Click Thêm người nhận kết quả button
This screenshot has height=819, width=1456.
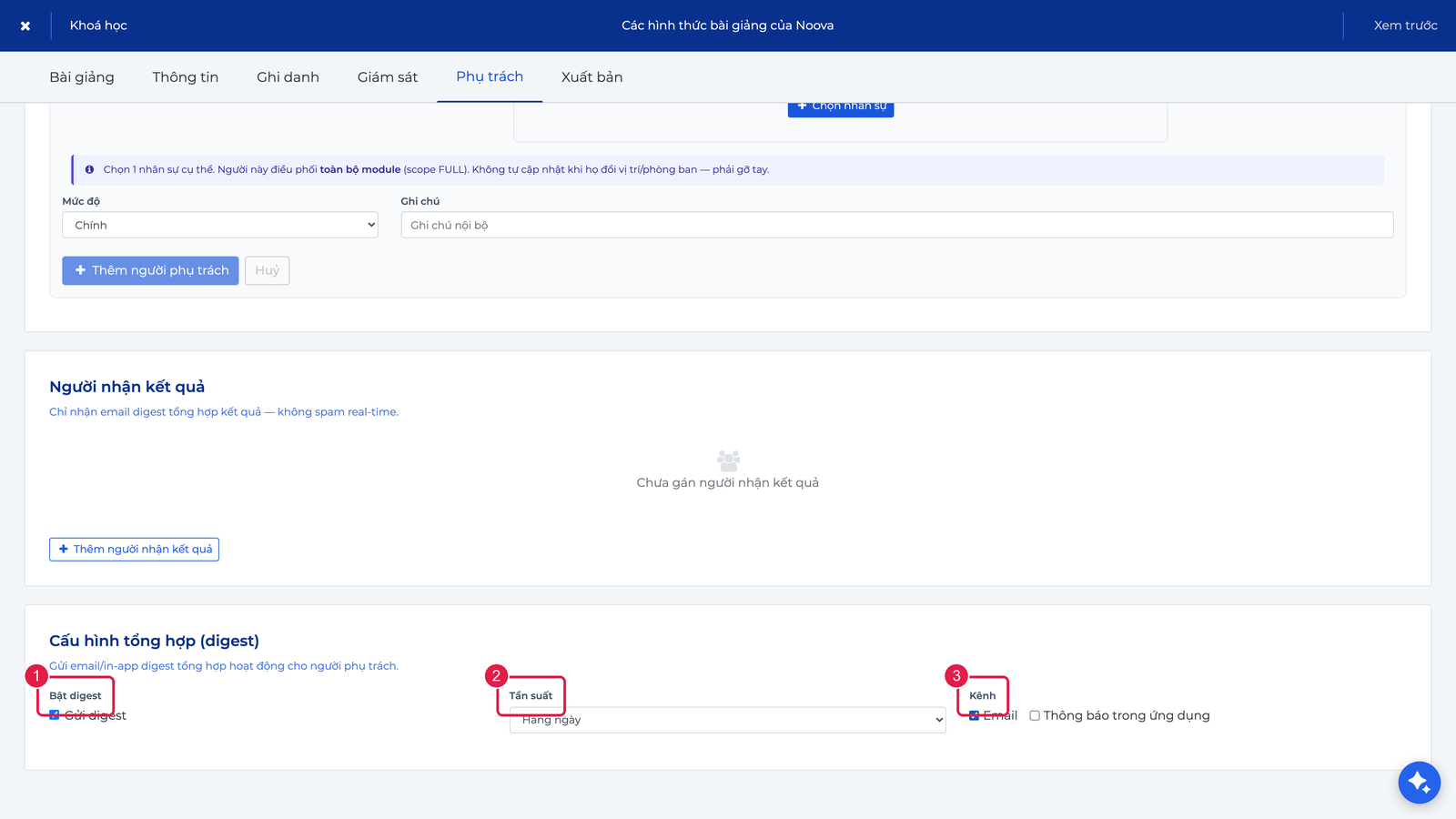[x=134, y=550]
